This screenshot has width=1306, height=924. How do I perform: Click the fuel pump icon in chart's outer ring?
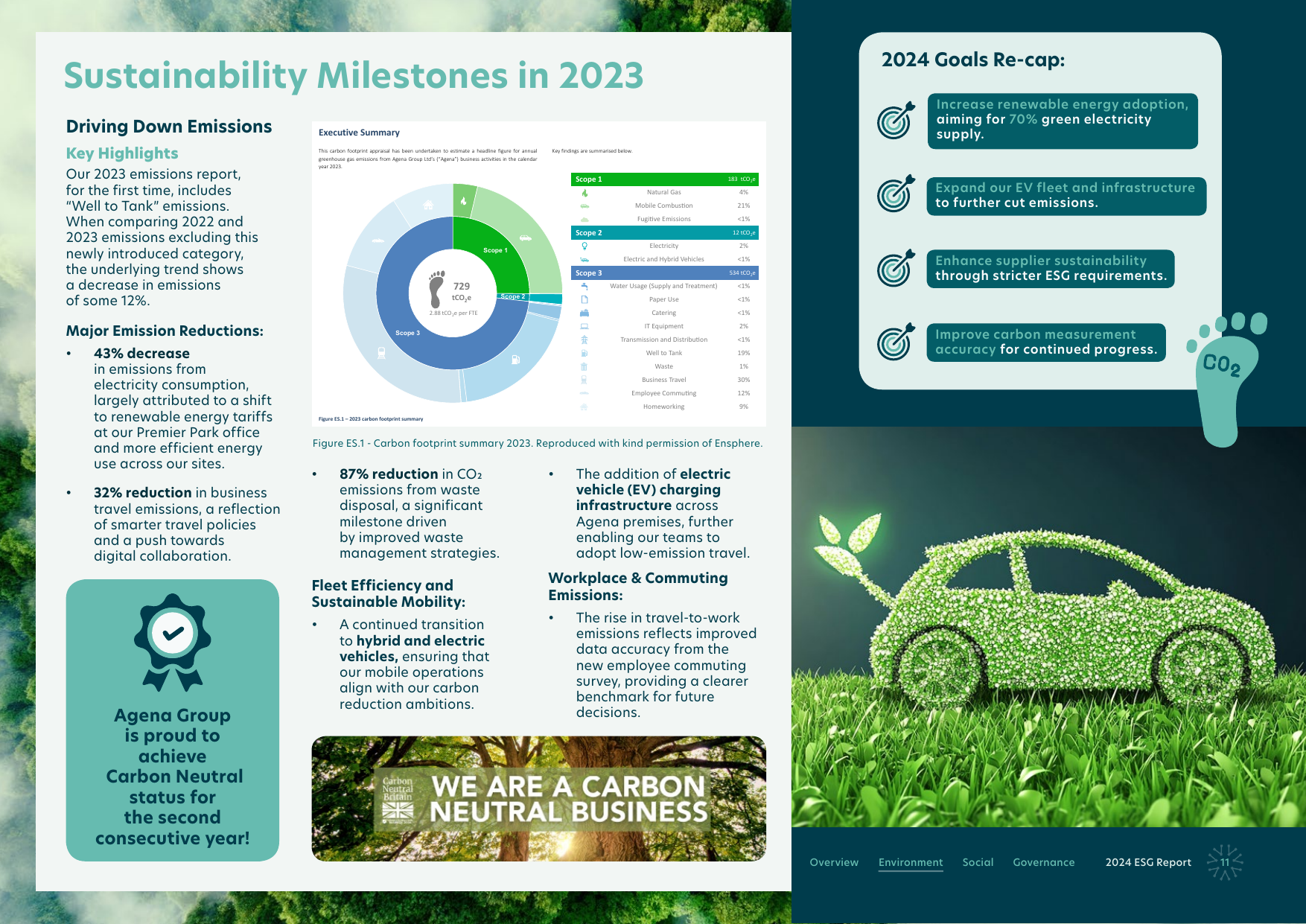click(x=515, y=360)
